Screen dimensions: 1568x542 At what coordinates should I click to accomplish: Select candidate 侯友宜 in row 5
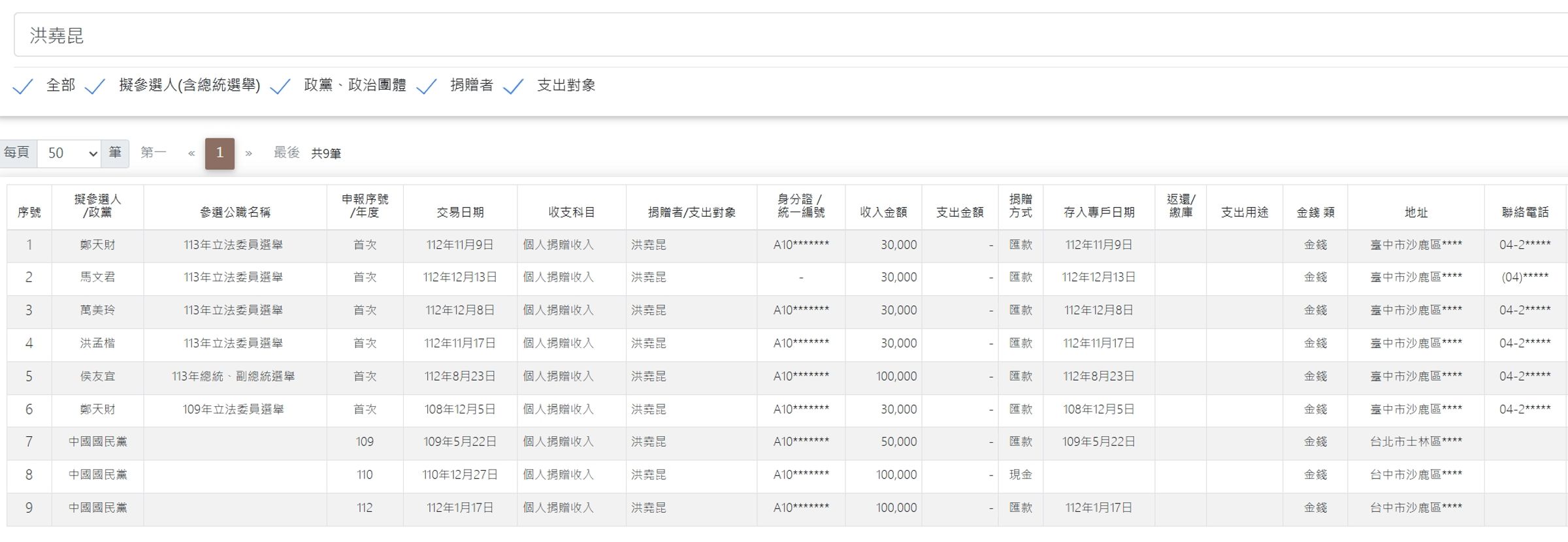tap(97, 377)
